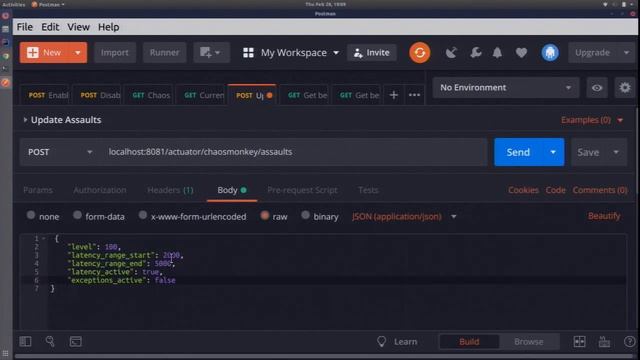640x360 pixels.
Task: Click the request URL input field
Action: [x=294, y=152]
